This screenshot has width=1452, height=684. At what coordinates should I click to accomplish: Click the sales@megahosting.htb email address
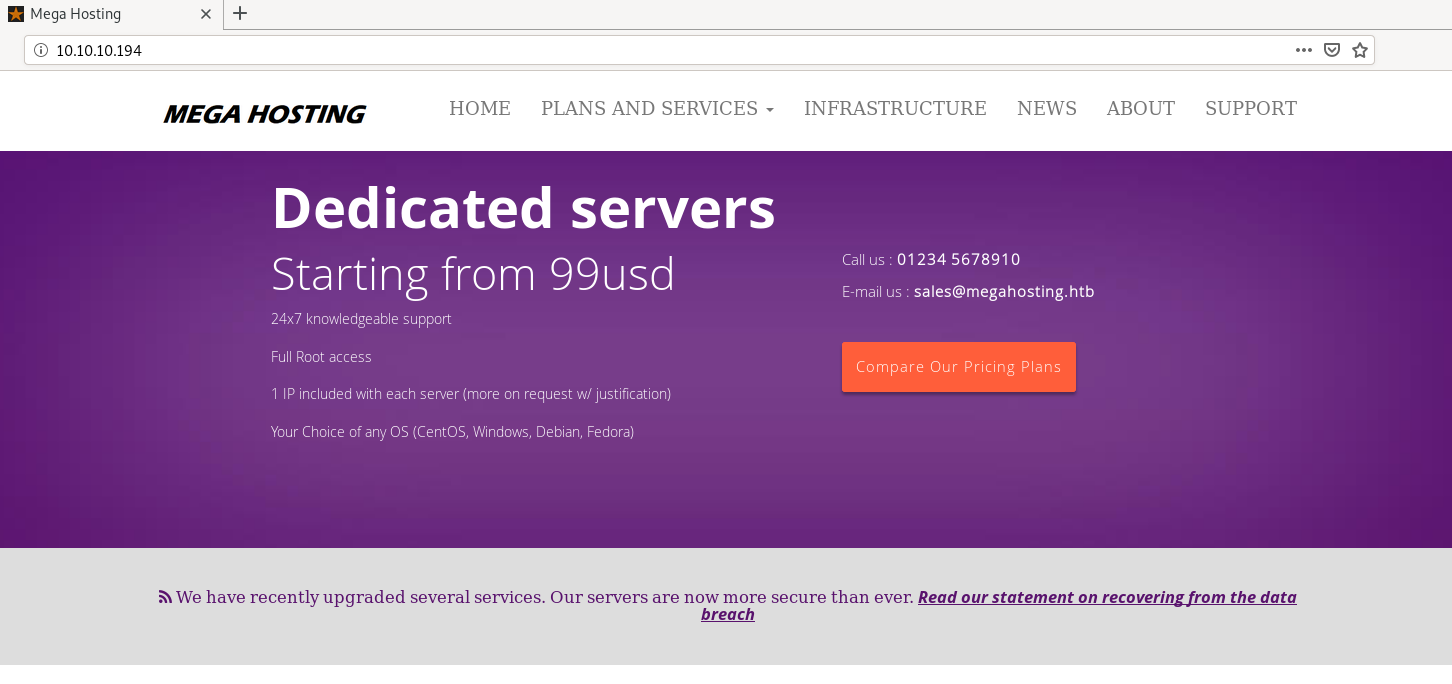pos(1003,292)
